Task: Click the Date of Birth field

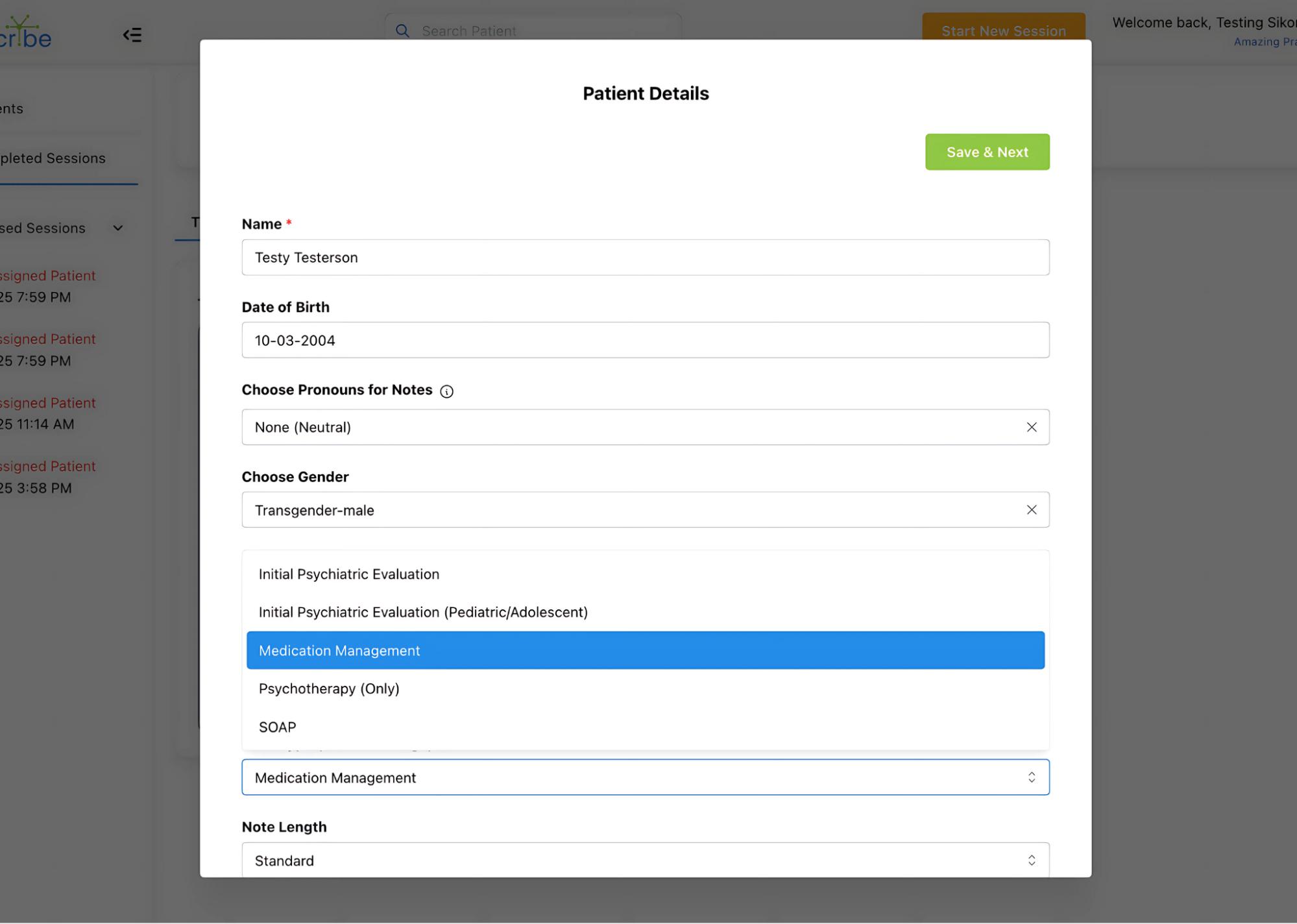Action: (644, 340)
